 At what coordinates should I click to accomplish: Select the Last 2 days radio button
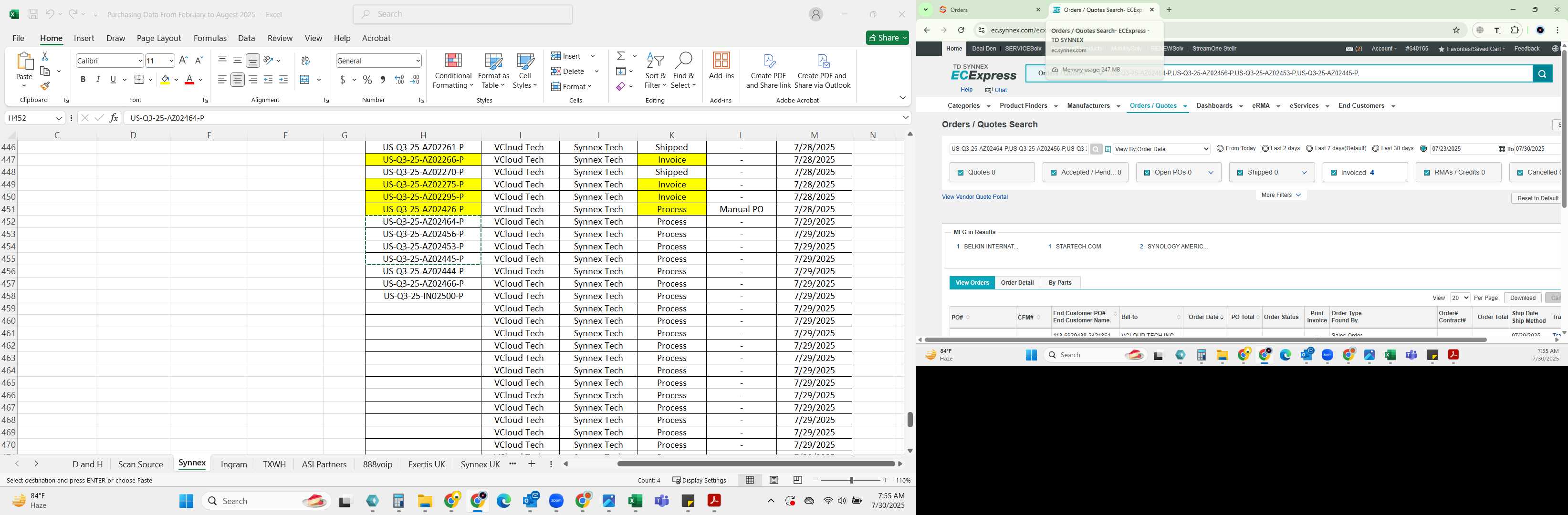pyautogui.click(x=1265, y=148)
